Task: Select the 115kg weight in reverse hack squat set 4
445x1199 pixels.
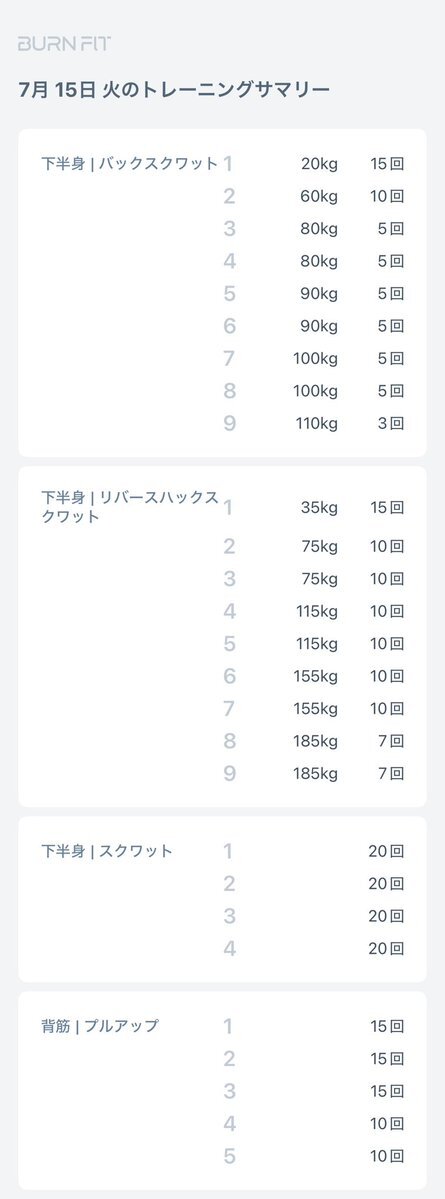Action: (x=317, y=611)
